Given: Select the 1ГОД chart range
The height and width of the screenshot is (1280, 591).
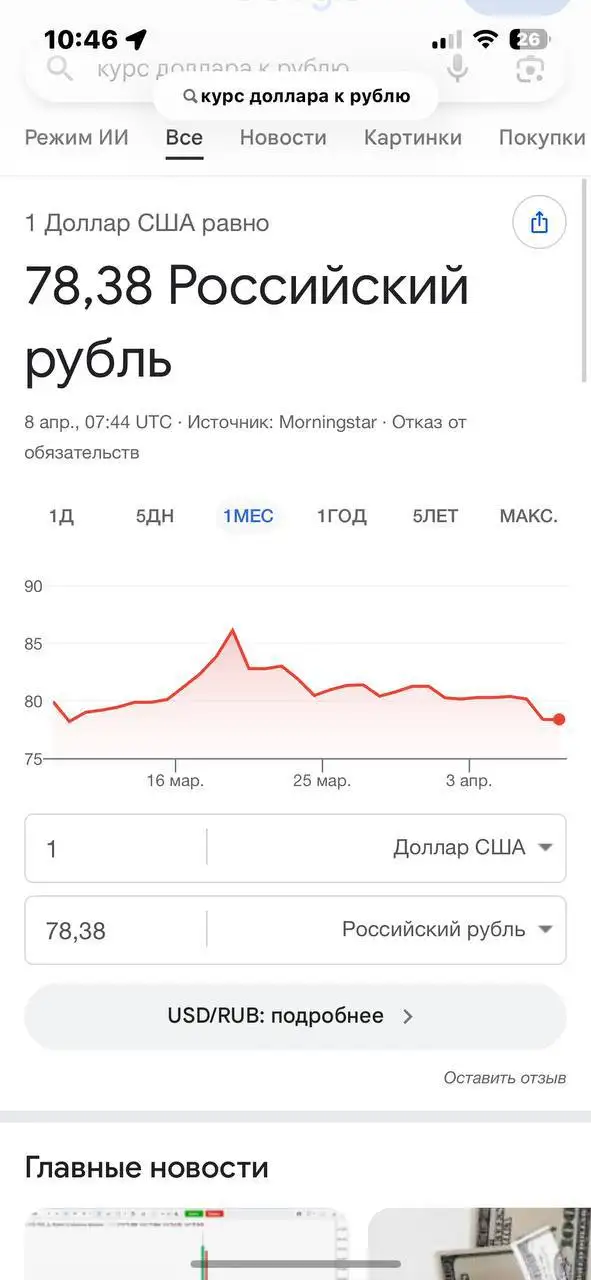Looking at the screenshot, I should point(340,516).
